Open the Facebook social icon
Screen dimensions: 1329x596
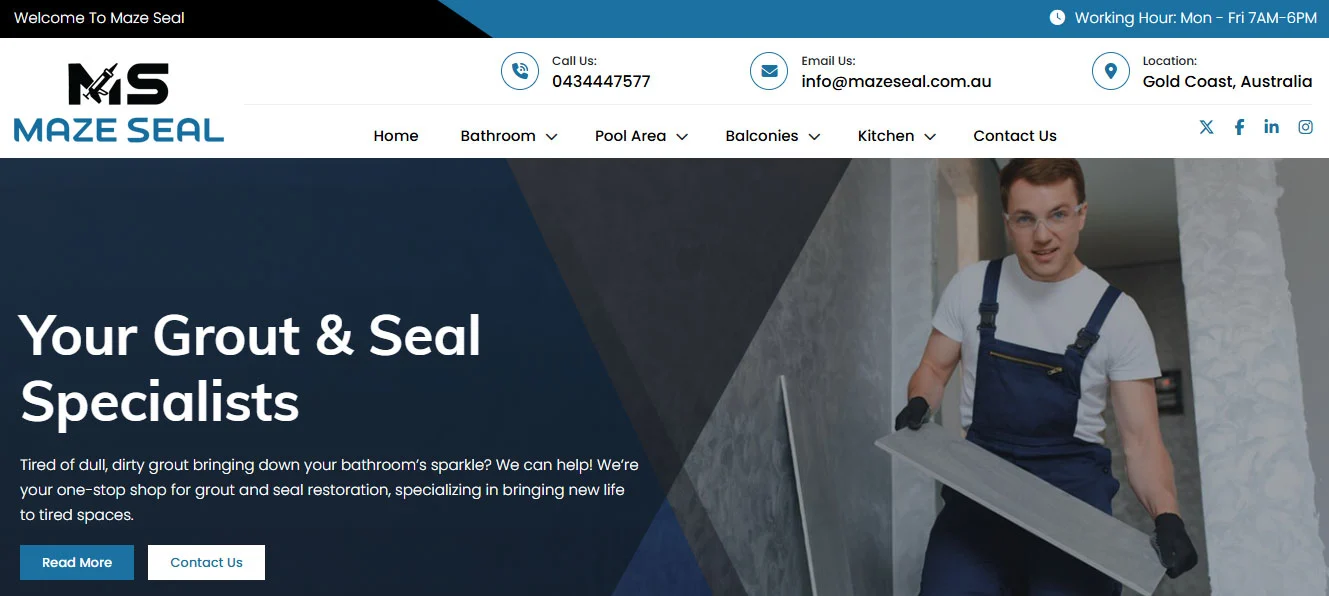click(1239, 127)
